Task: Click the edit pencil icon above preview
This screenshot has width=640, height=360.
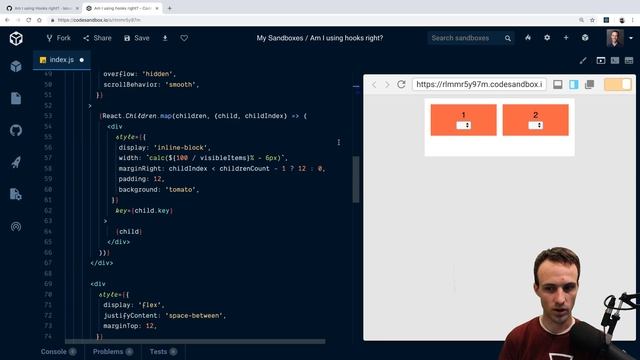Action: (583, 61)
